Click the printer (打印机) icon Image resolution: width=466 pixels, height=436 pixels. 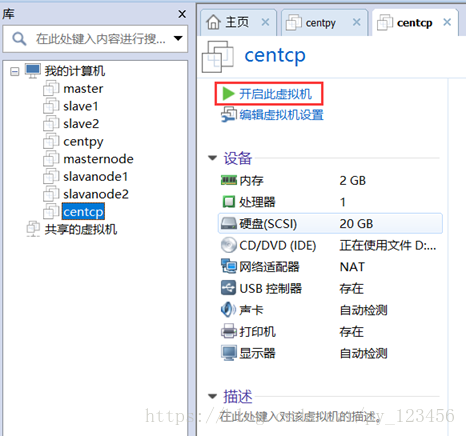(229, 331)
